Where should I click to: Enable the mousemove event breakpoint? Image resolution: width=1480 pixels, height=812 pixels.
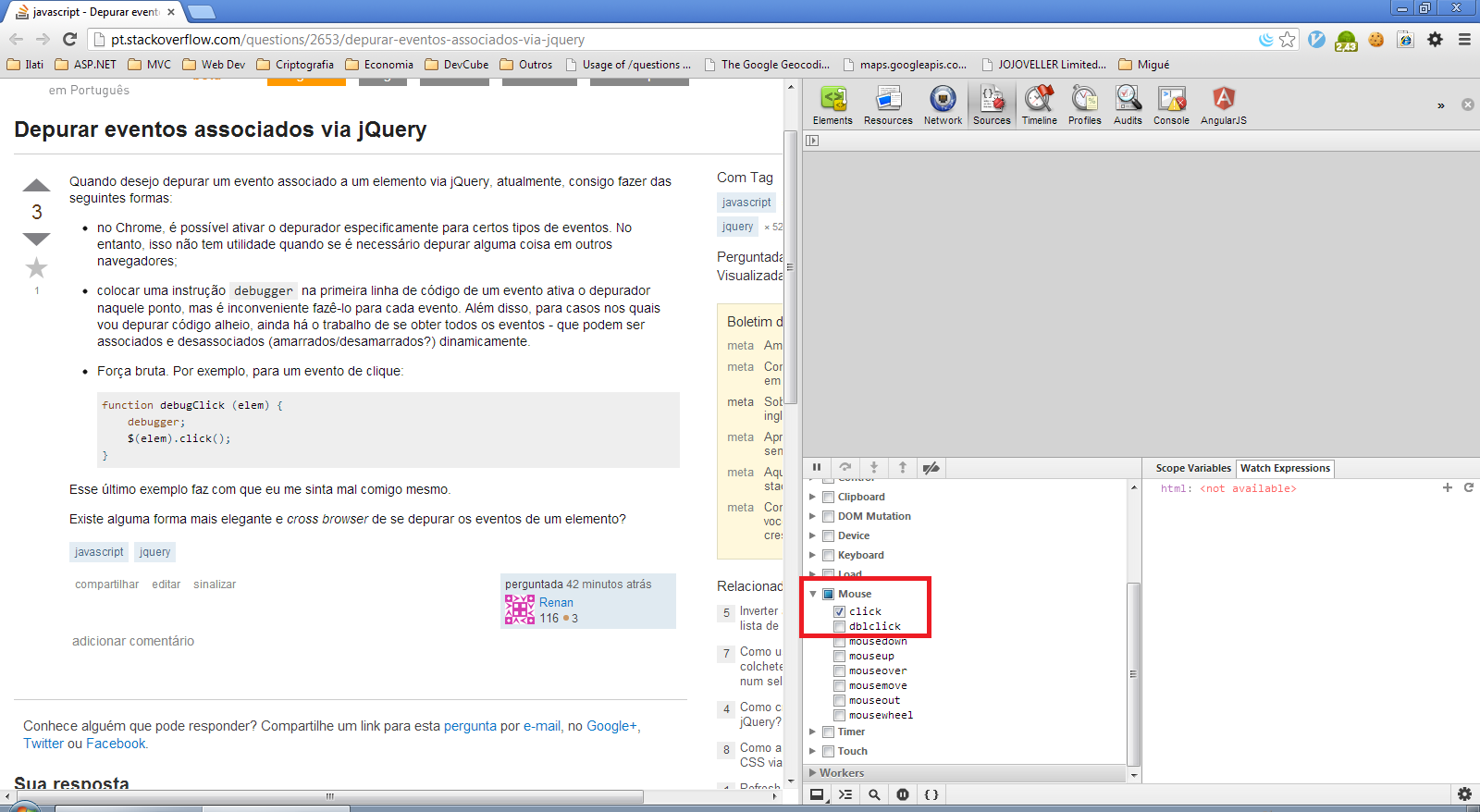(839, 685)
